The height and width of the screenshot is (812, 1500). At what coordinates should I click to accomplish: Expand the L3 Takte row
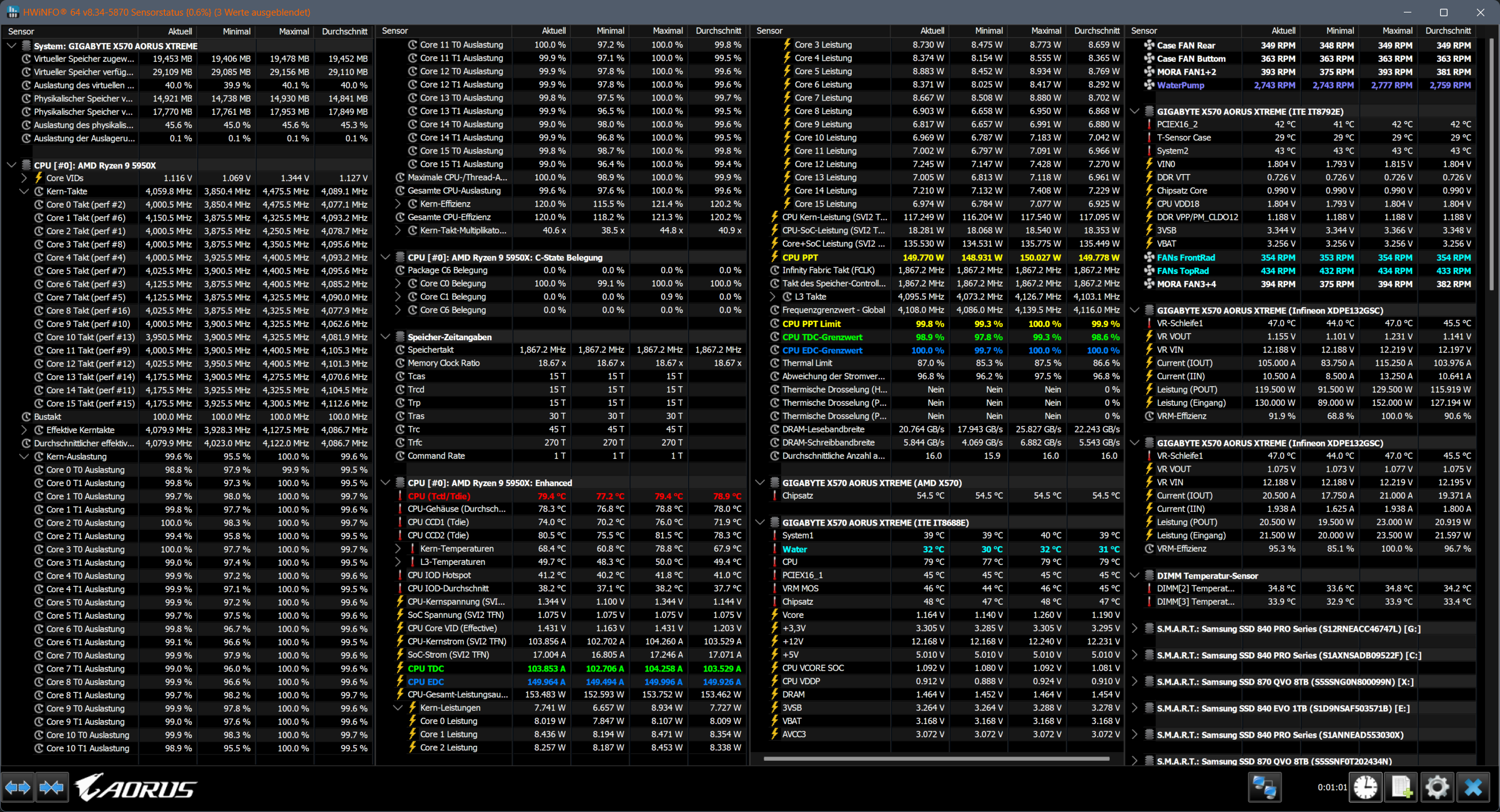[772, 296]
